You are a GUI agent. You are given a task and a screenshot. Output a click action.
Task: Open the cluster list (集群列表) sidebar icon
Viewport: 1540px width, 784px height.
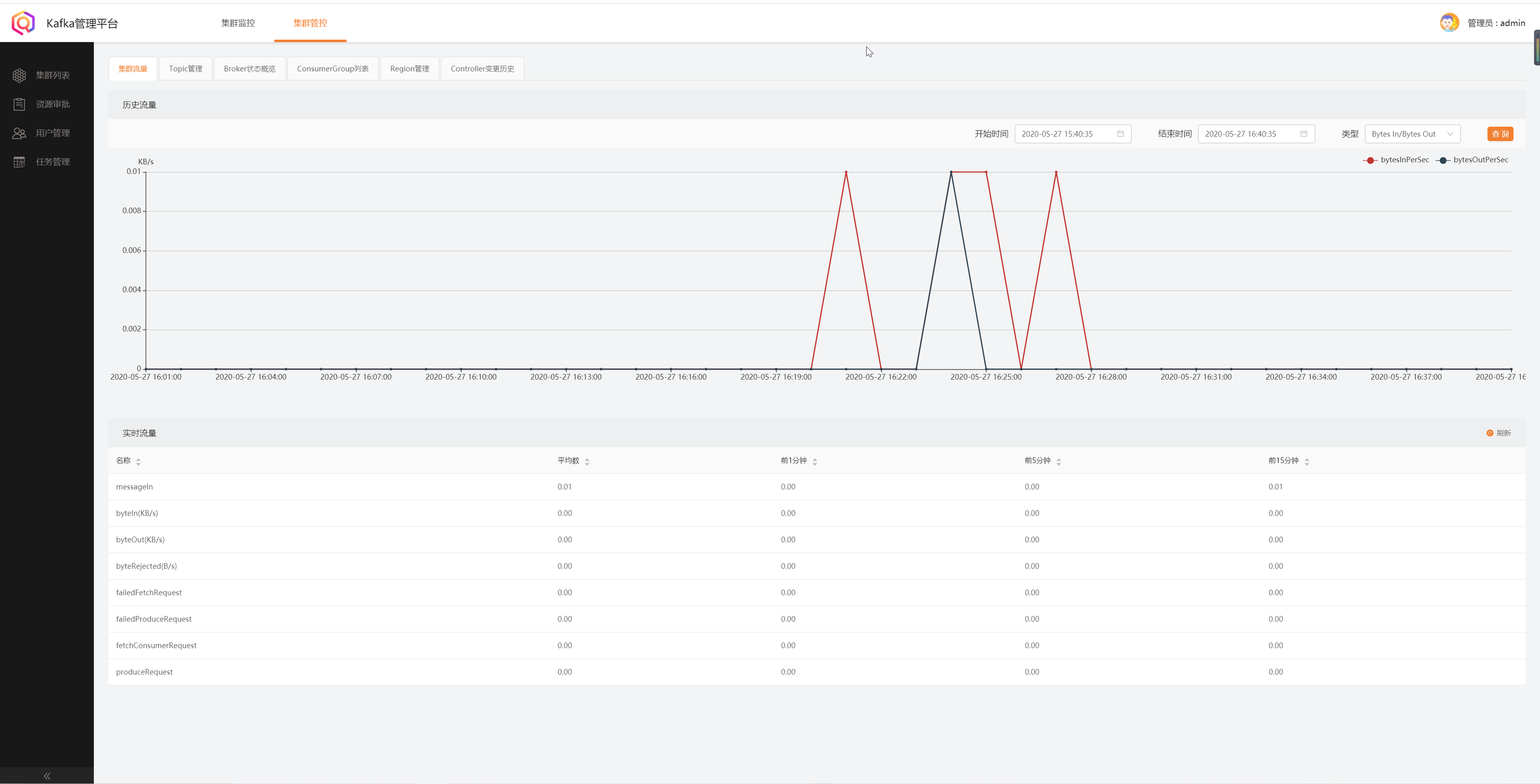pyautogui.click(x=19, y=75)
